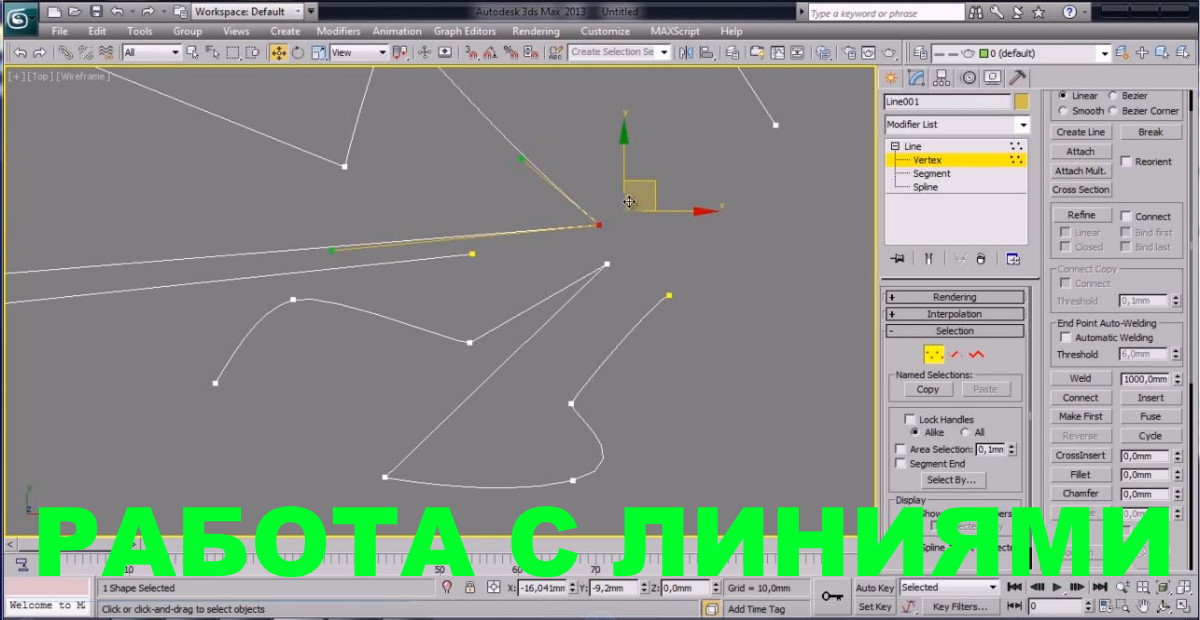The height and width of the screenshot is (620, 1200).
Task: Click the Select by Name list icon
Action: [x=212, y=52]
